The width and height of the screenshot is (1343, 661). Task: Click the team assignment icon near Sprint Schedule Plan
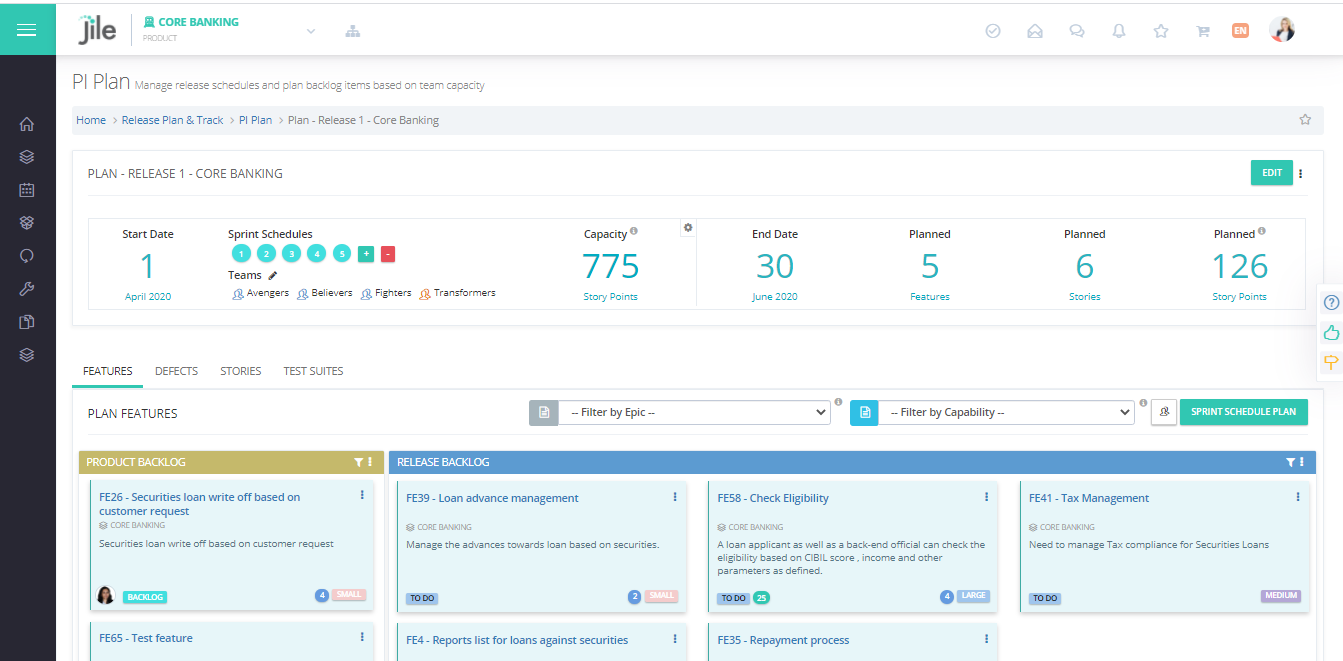(1163, 412)
